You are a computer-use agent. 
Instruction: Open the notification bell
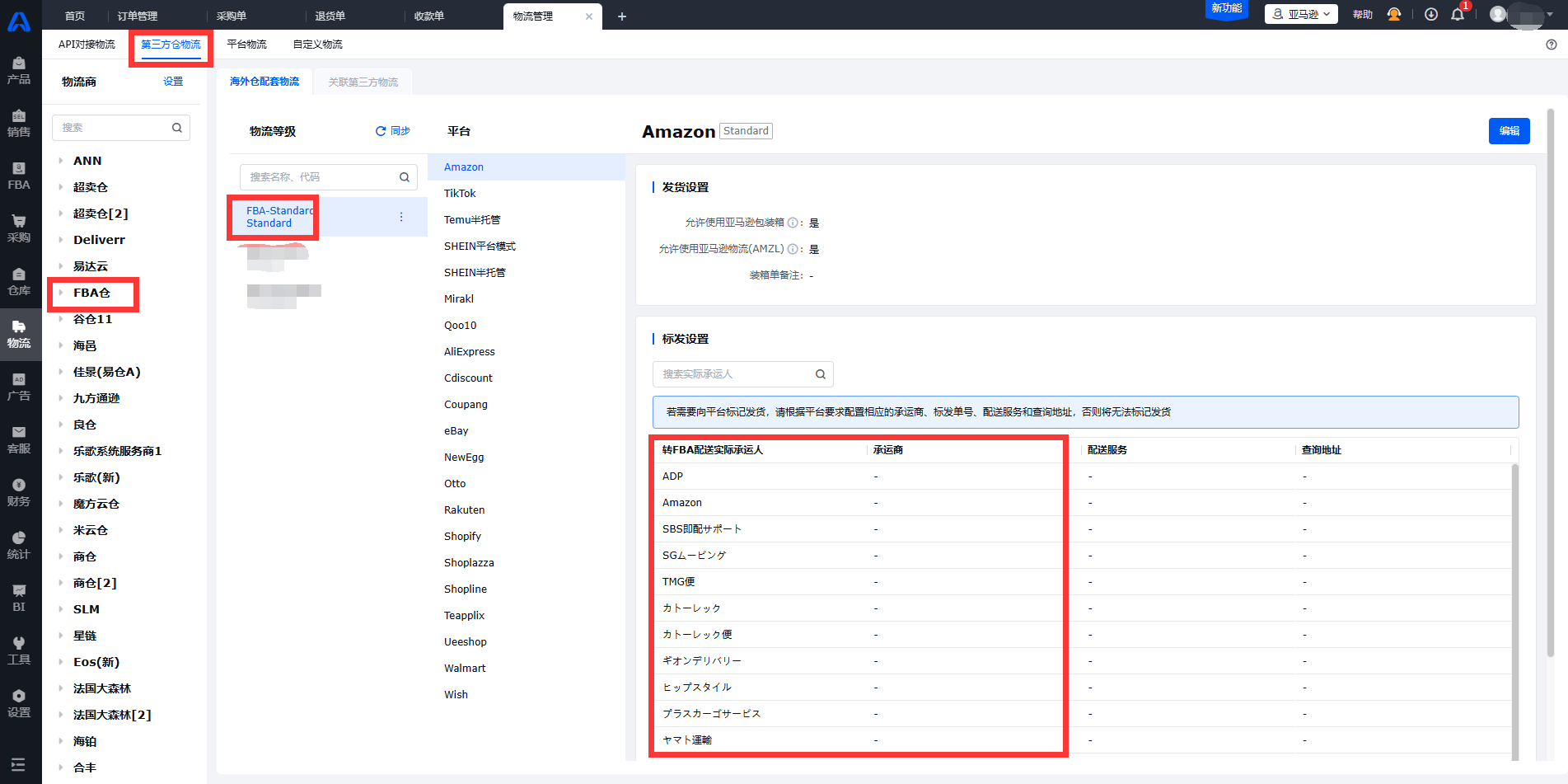pyautogui.click(x=1458, y=15)
